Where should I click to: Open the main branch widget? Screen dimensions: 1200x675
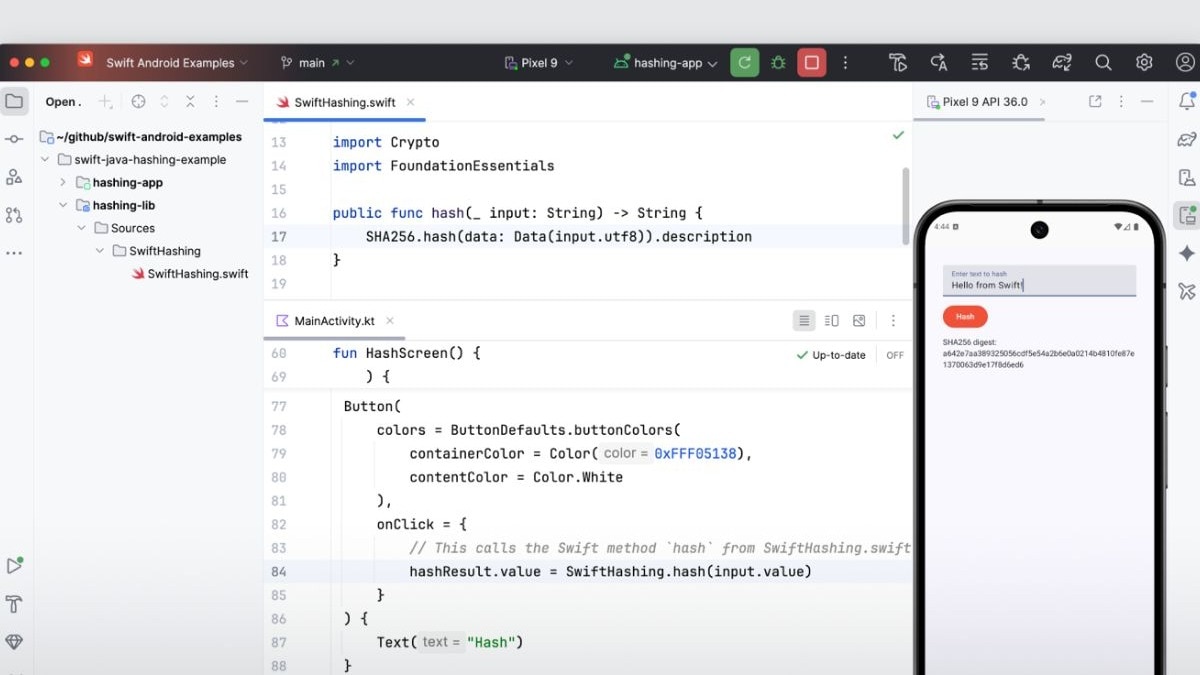317,63
